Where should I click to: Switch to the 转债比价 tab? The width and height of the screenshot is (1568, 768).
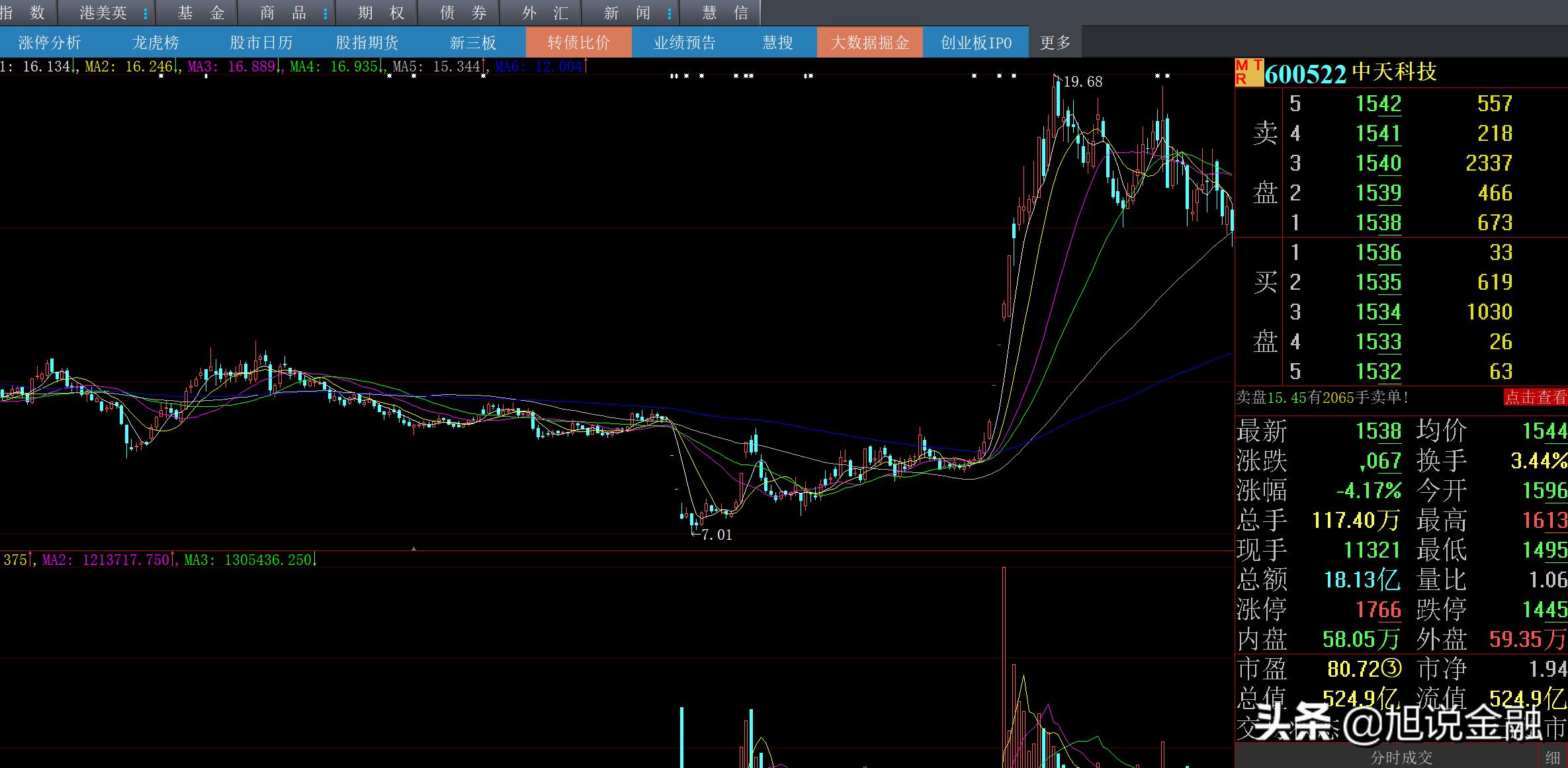578,43
